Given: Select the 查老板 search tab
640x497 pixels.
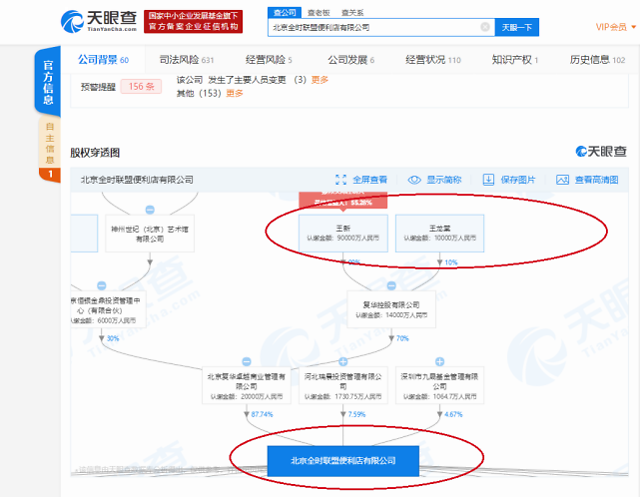Looking at the screenshot, I should coord(318,13).
